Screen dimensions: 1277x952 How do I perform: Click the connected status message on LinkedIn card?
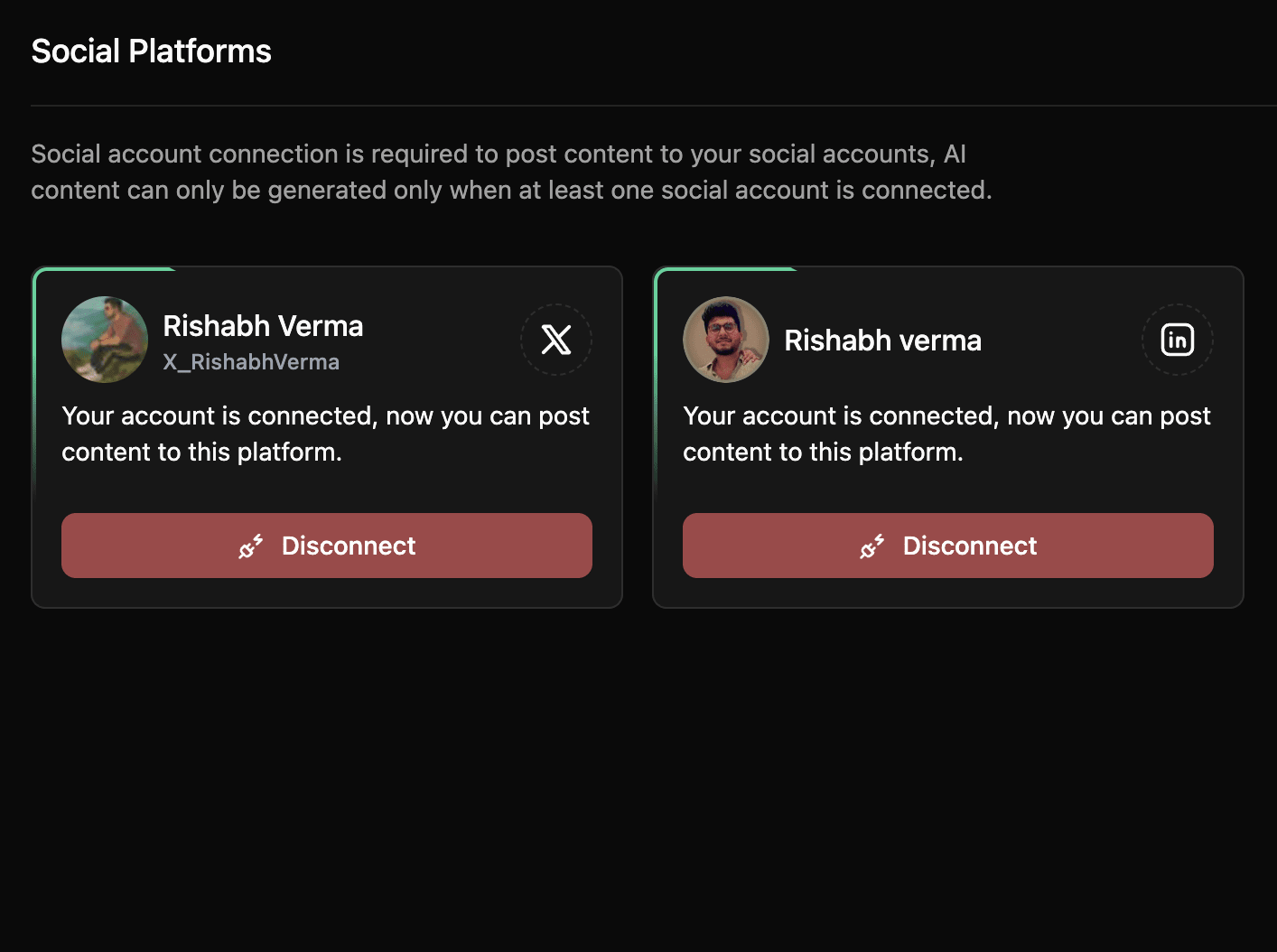point(946,434)
